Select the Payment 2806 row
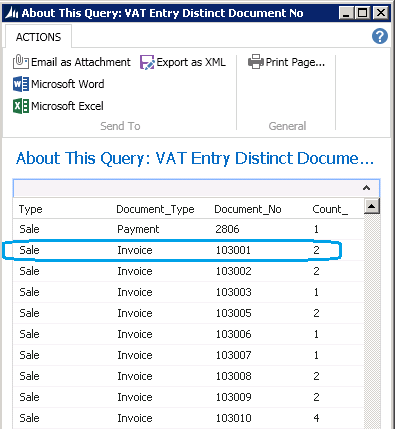The height and width of the screenshot is (429, 395). coord(188,229)
